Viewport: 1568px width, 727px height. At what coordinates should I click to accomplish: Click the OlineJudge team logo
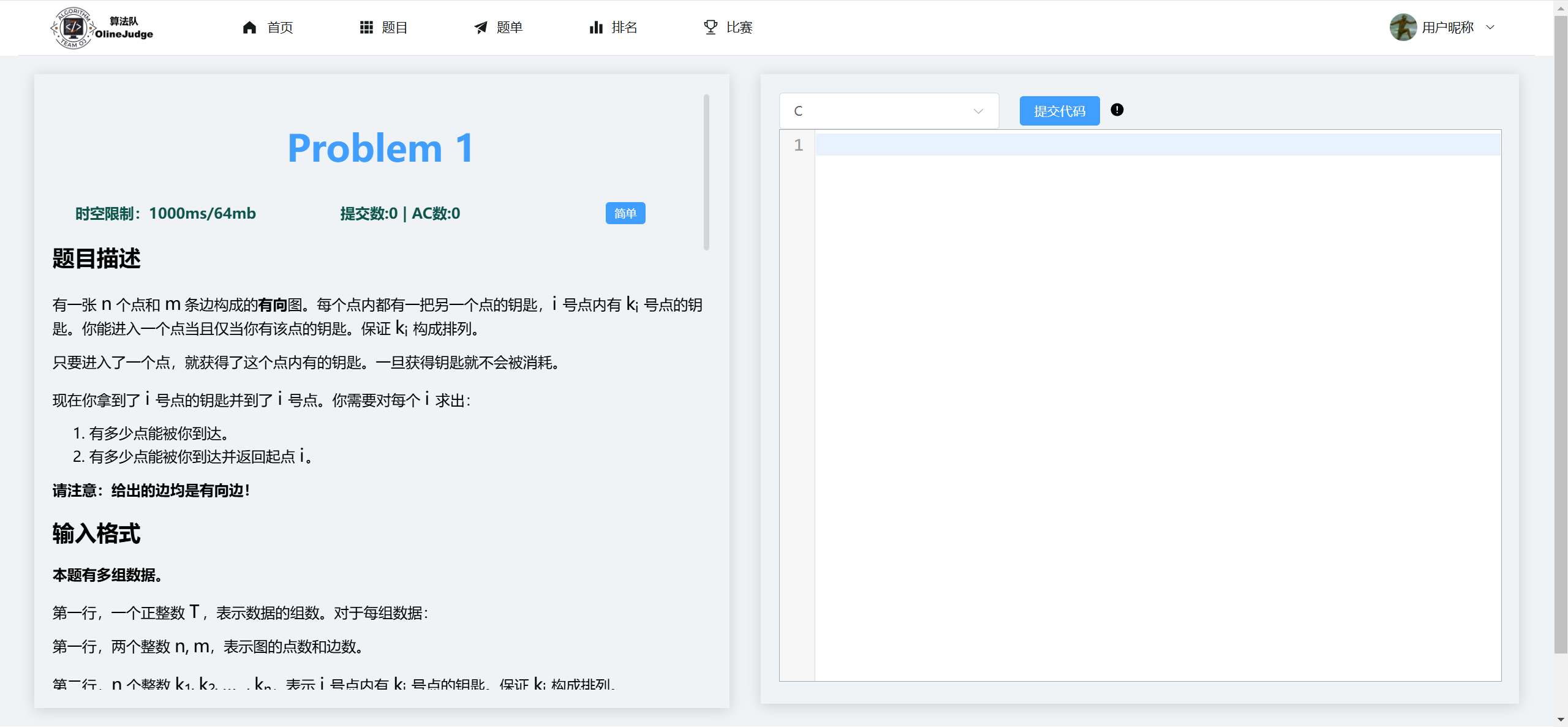[x=102, y=28]
